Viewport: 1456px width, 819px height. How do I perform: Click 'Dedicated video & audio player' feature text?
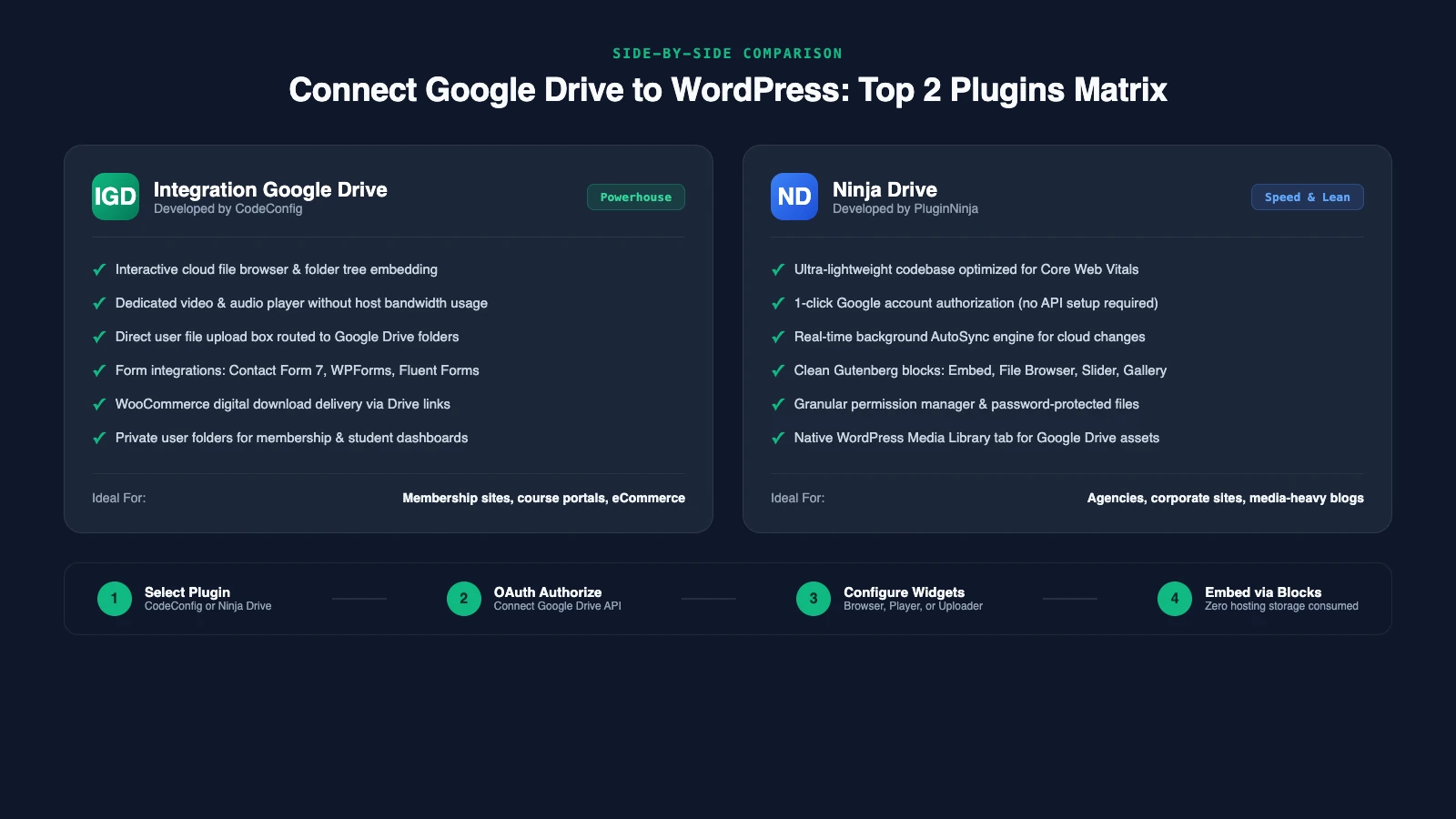click(301, 303)
